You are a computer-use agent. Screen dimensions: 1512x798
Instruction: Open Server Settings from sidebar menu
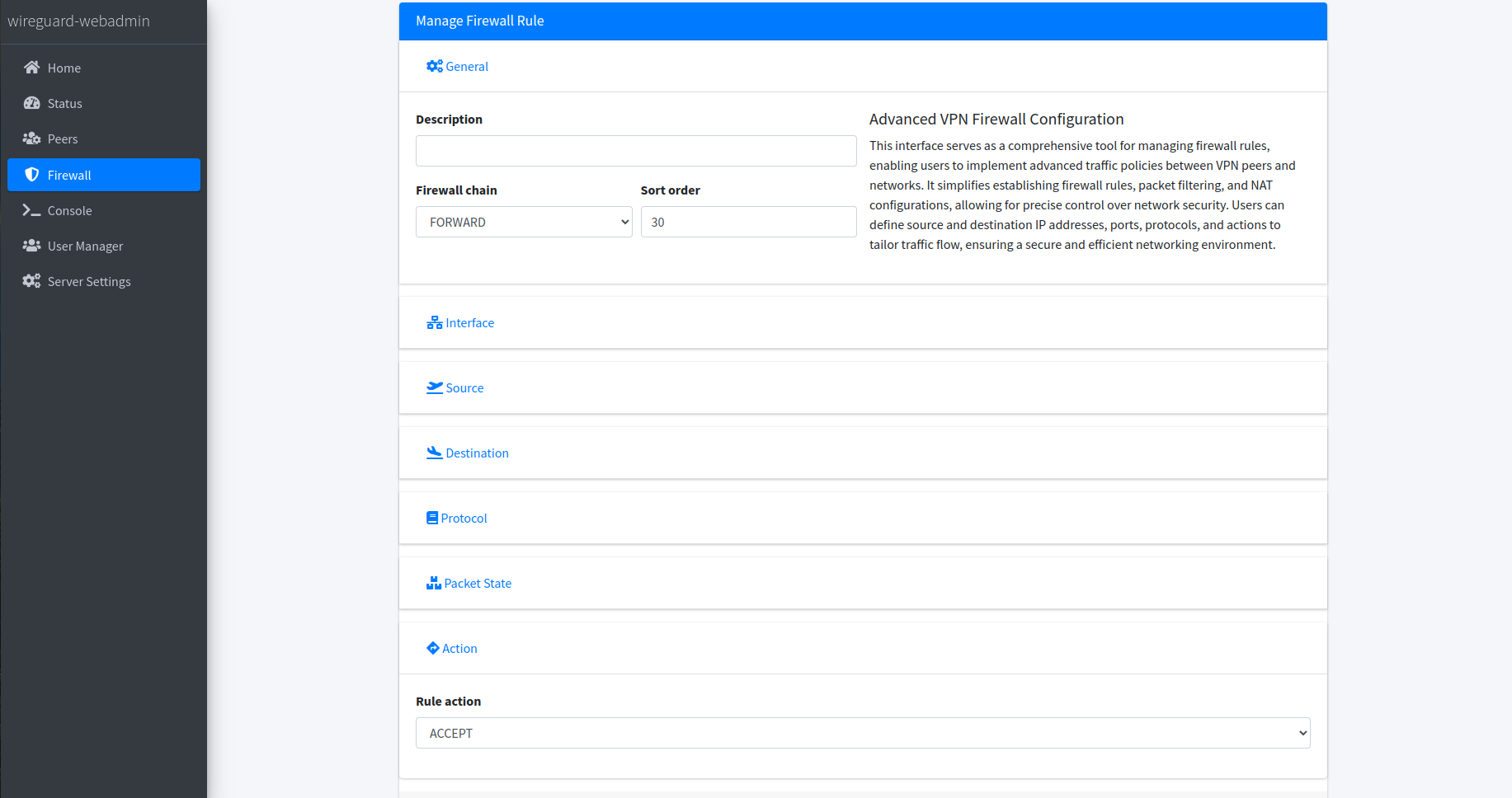[x=89, y=282]
